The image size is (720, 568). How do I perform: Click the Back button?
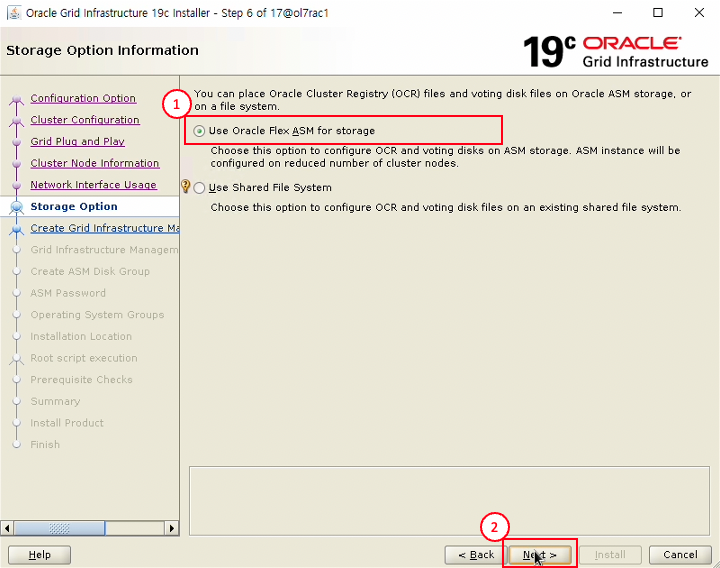[x=476, y=555]
